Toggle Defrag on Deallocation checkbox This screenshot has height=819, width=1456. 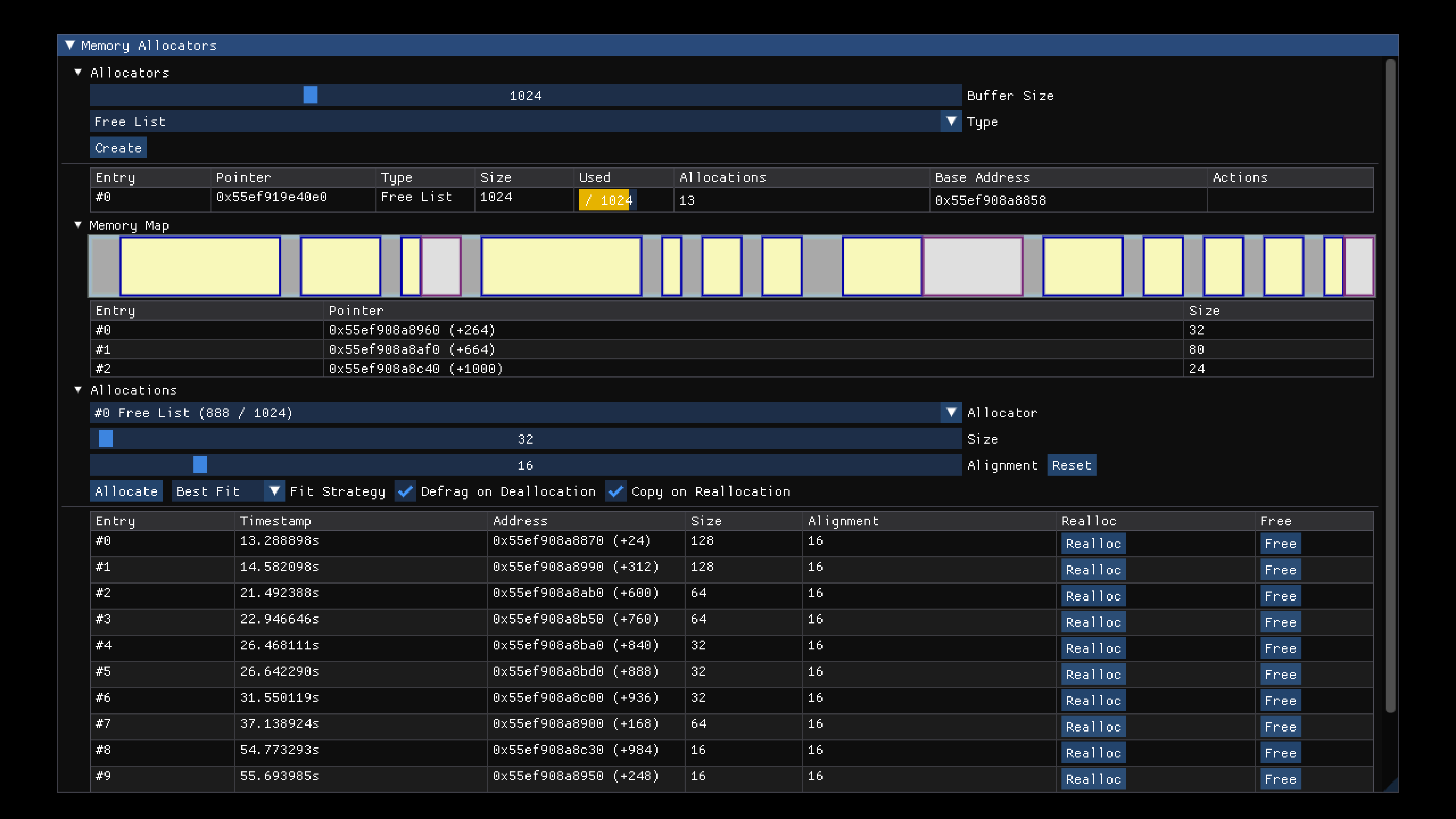(405, 491)
